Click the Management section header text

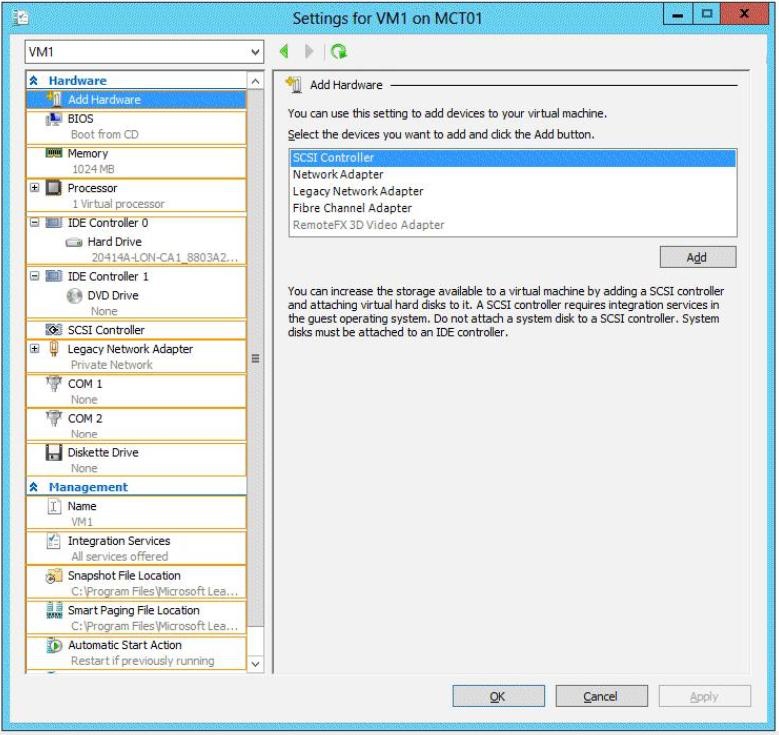88,487
